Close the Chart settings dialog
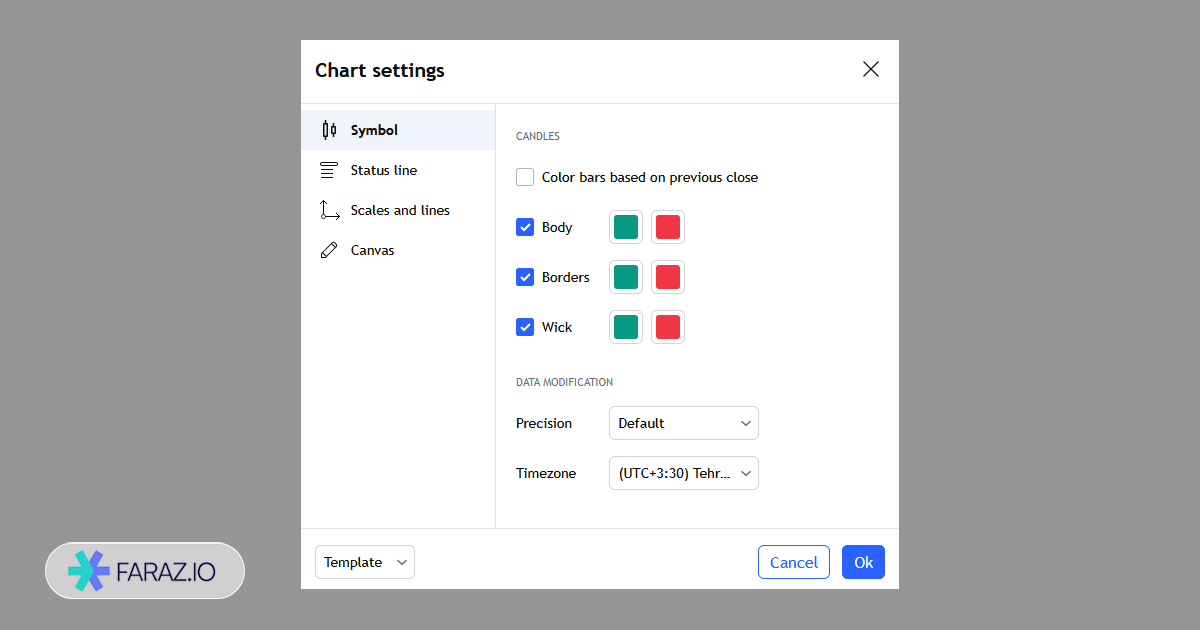 (870, 69)
